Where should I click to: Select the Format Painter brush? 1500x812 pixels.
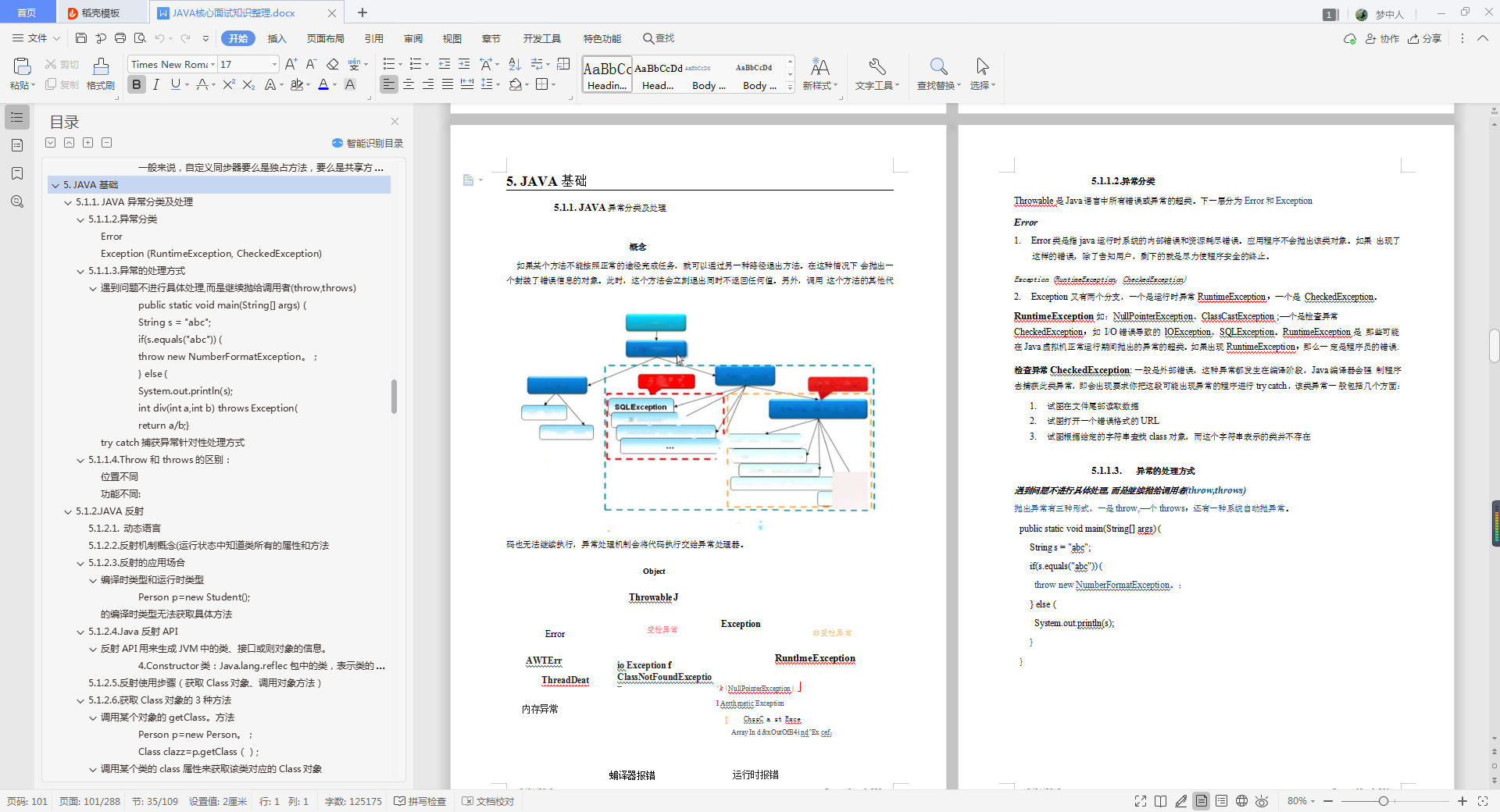101,67
